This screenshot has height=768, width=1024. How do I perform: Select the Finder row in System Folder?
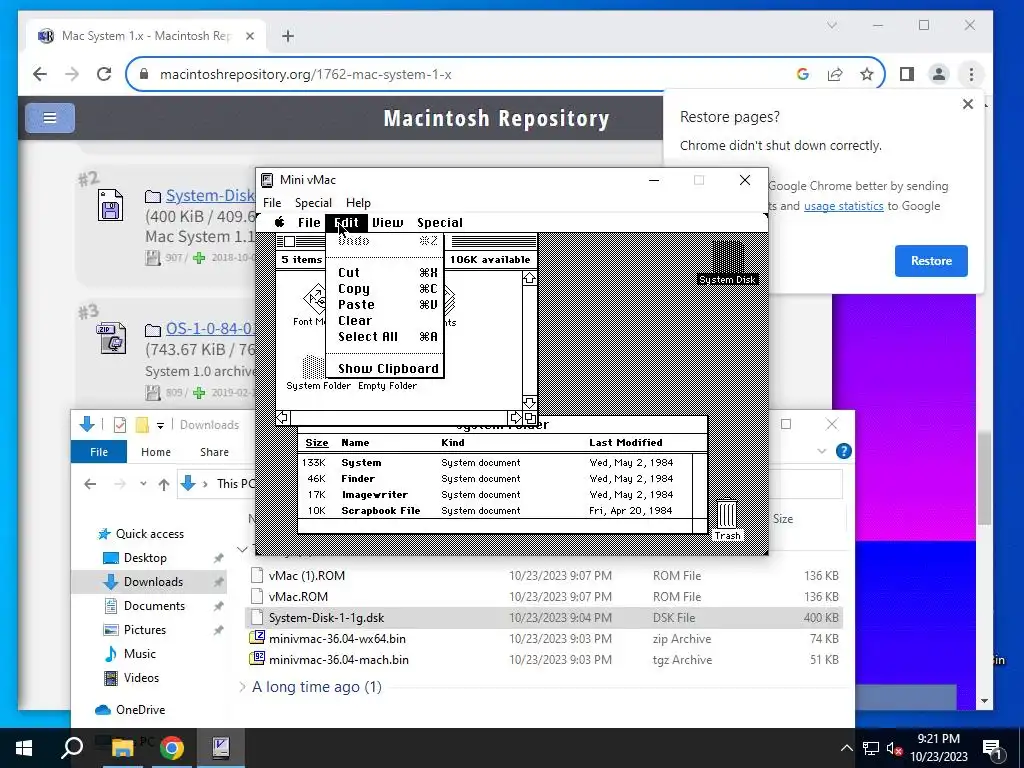click(494, 478)
